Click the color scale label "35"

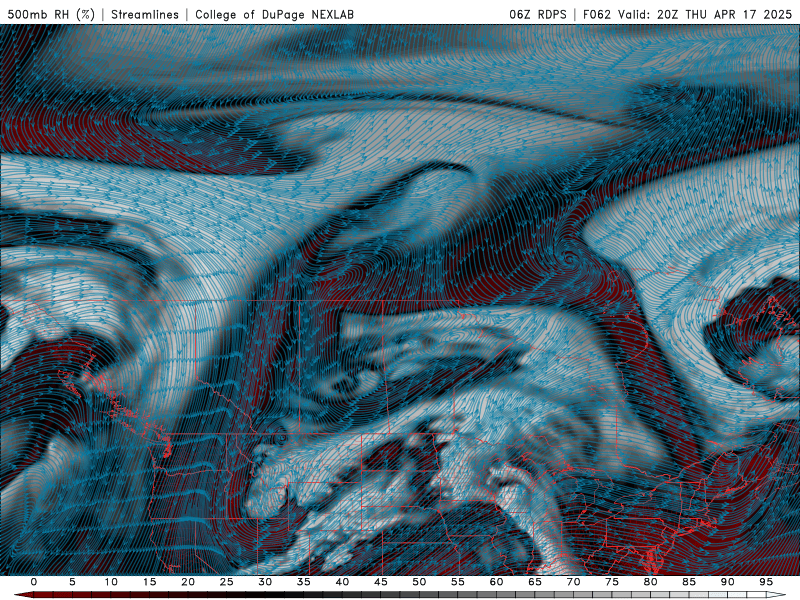coord(304,582)
